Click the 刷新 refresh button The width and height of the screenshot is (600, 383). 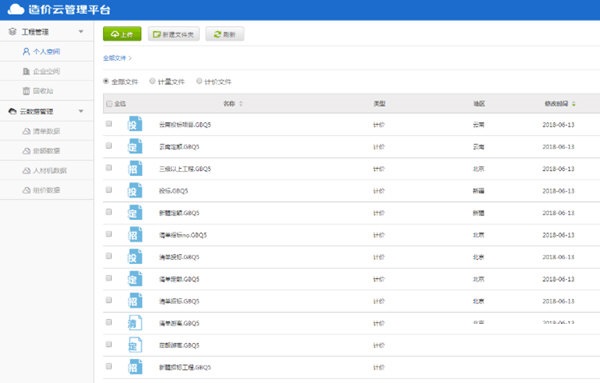tap(225, 34)
